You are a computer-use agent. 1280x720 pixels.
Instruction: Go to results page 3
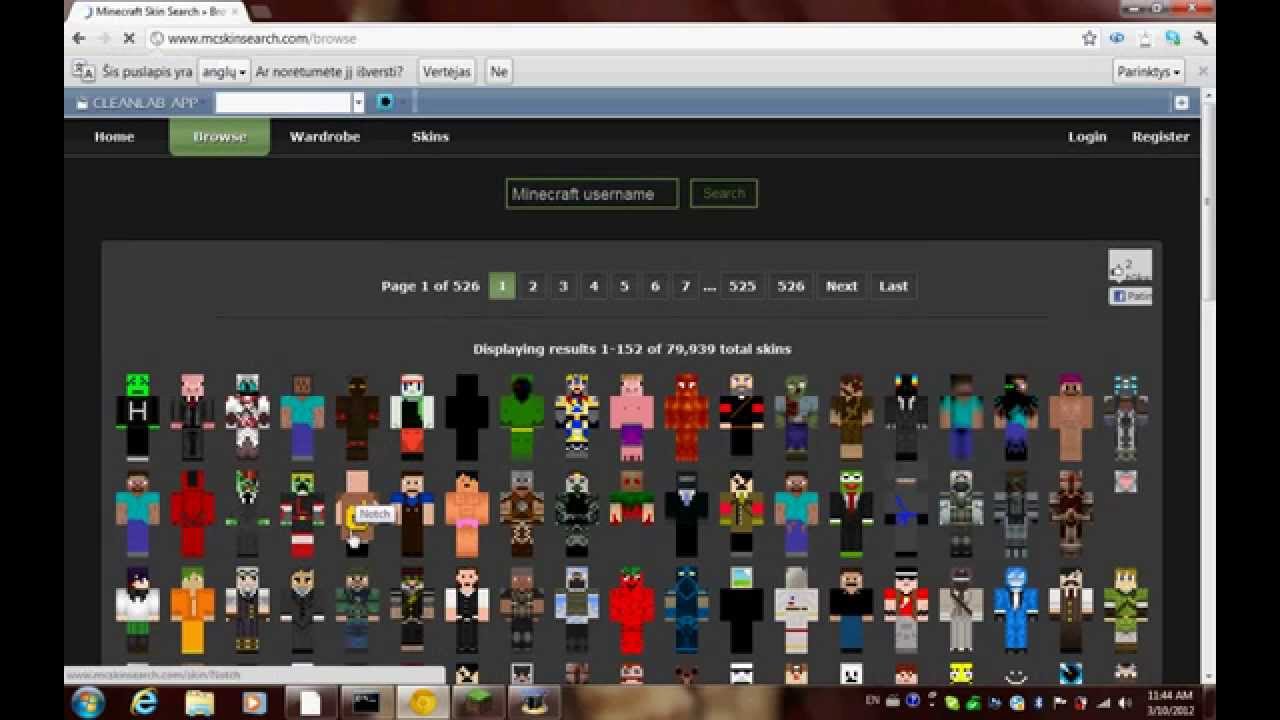pos(563,286)
